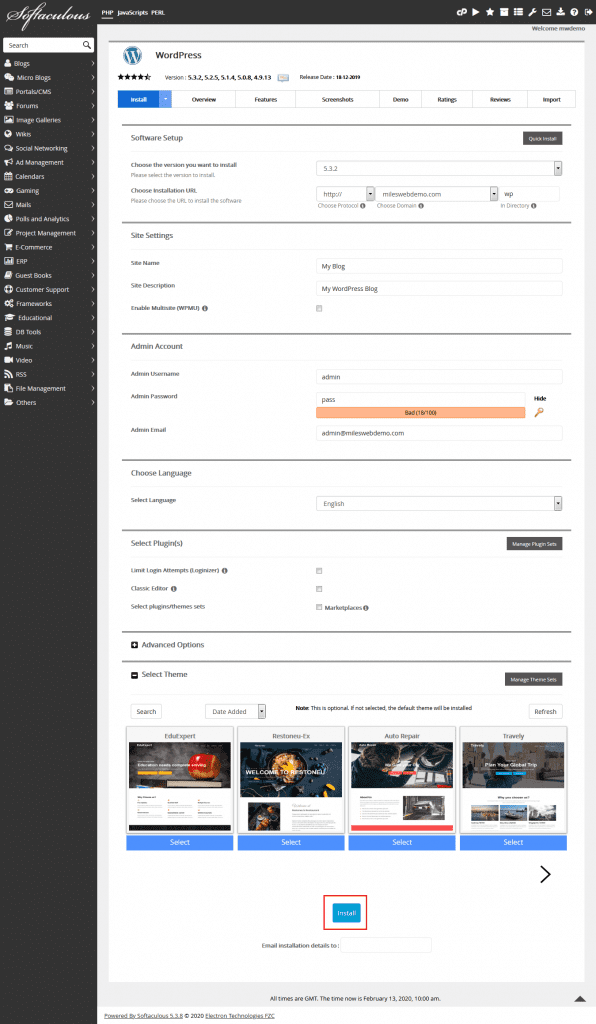Open the Select Language dropdown
Image resolution: width=596 pixels, height=1024 pixels.
point(439,504)
